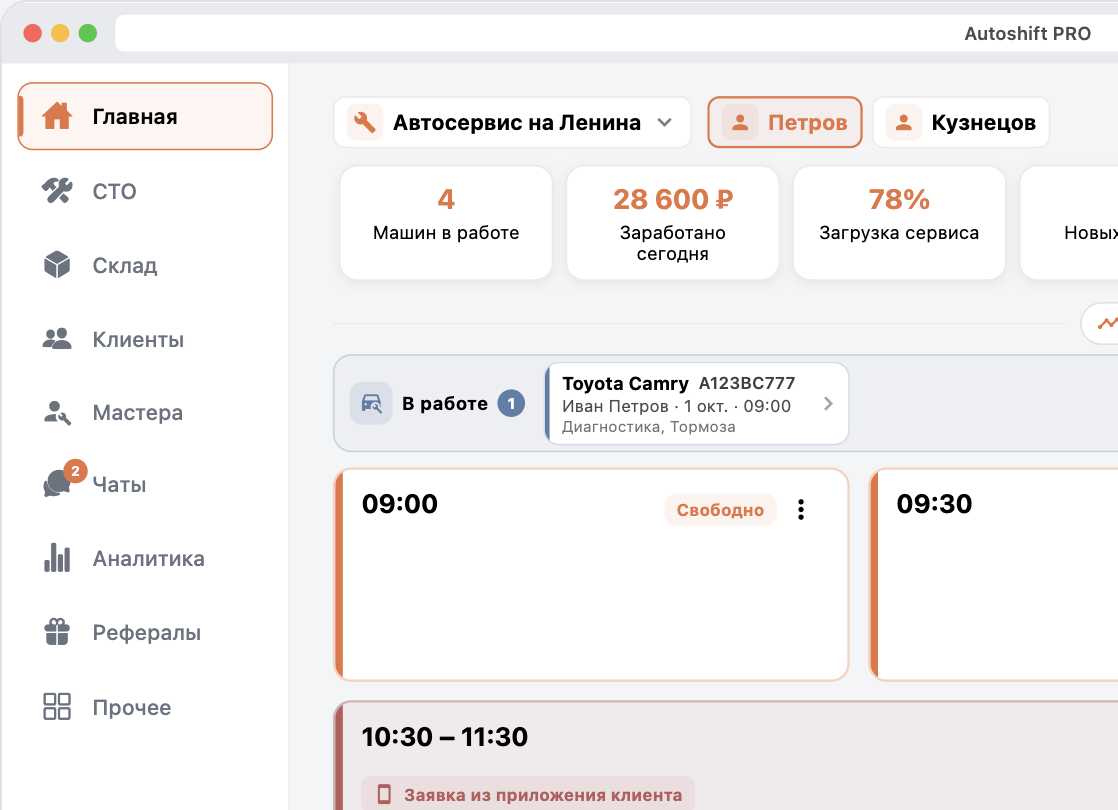Click the grid icon next to Прочее
The height and width of the screenshot is (810, 1118).
pos(57,707)
